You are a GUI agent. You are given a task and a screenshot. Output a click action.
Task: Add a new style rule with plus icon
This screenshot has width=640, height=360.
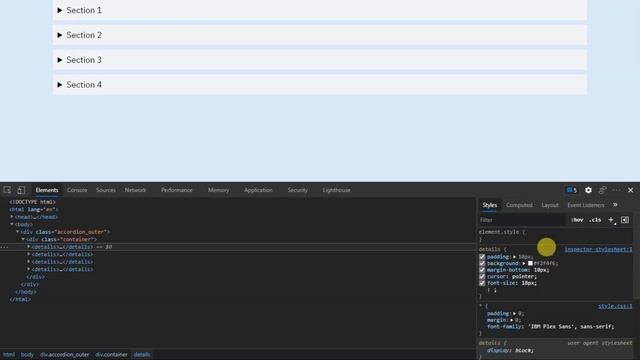tap(611, 220)
